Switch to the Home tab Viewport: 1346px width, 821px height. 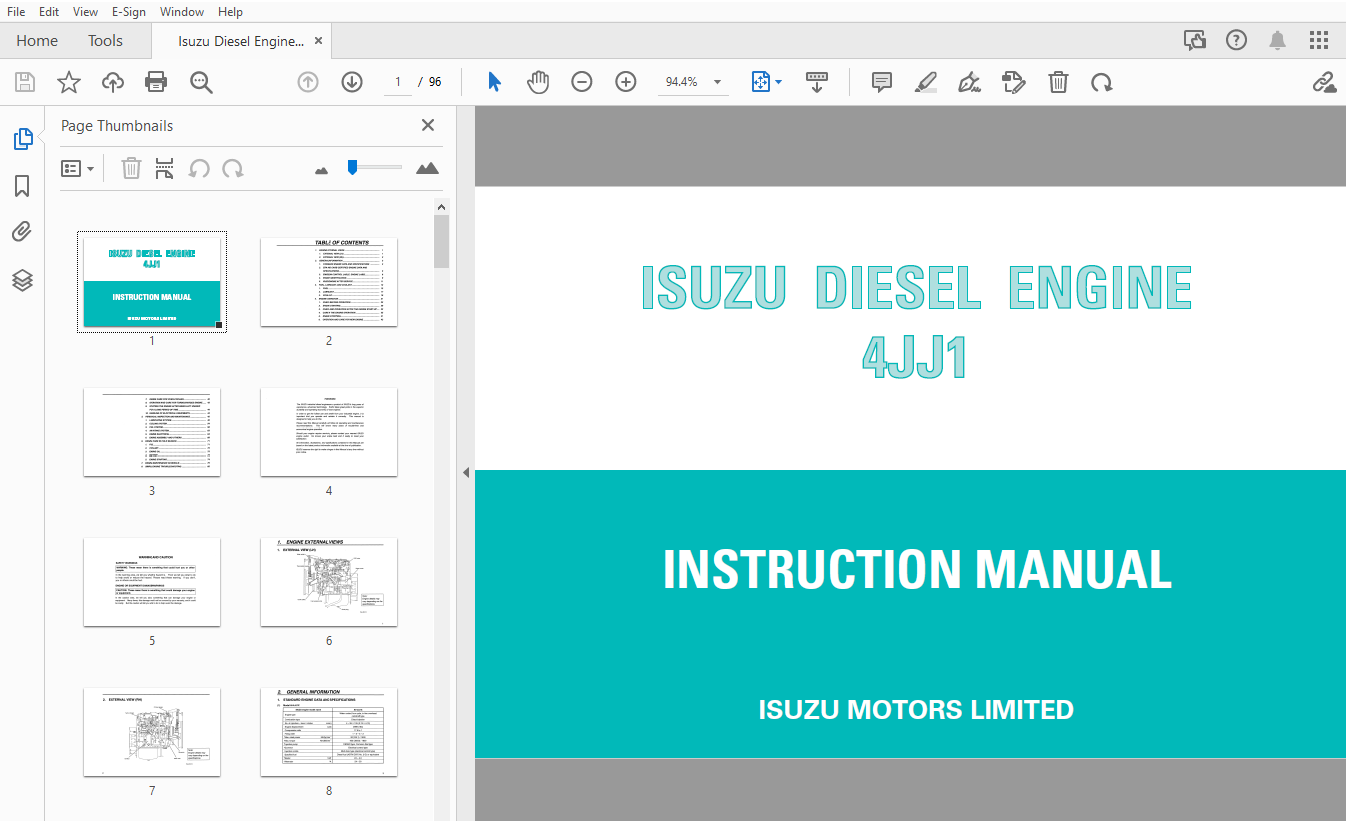[x=37, y=41]
